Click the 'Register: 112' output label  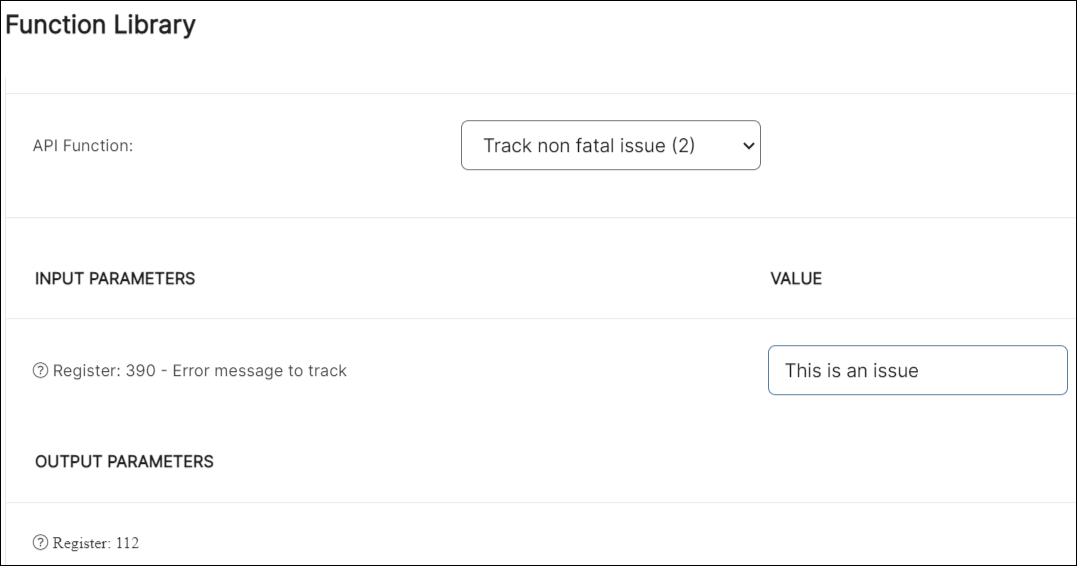pos(96,543)
